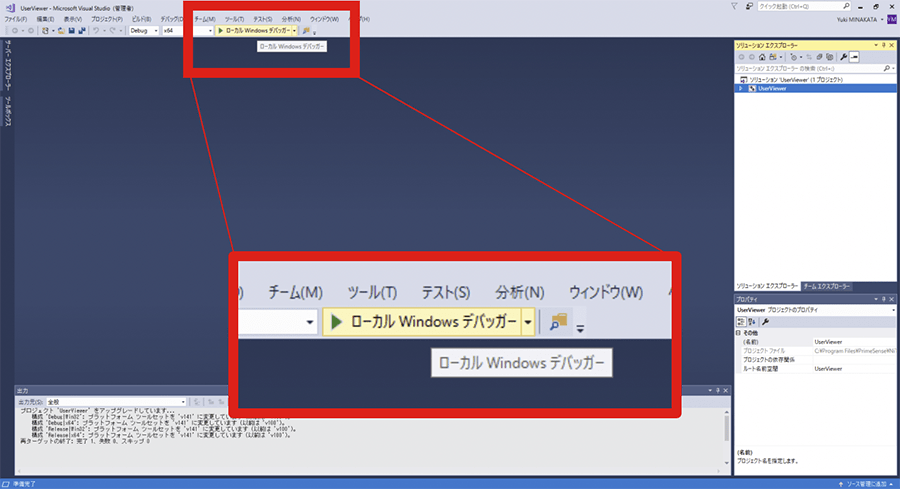
Task: Select the プロジェクト ファイル property row
Action: (x=816, y=351)
